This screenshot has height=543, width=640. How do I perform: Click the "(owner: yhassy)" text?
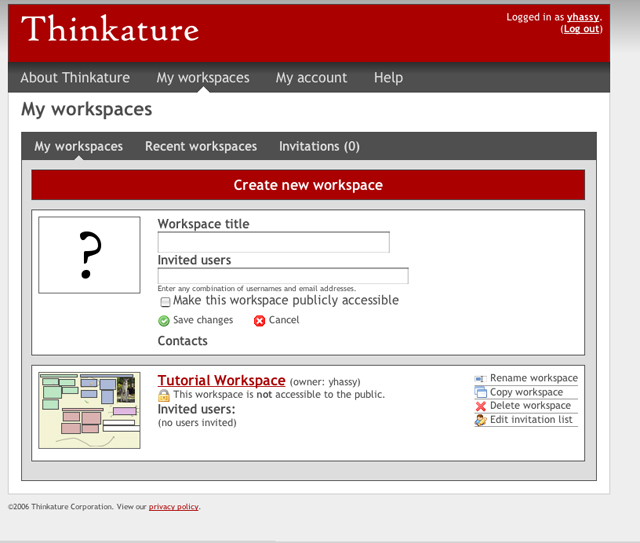coord(325,382)
